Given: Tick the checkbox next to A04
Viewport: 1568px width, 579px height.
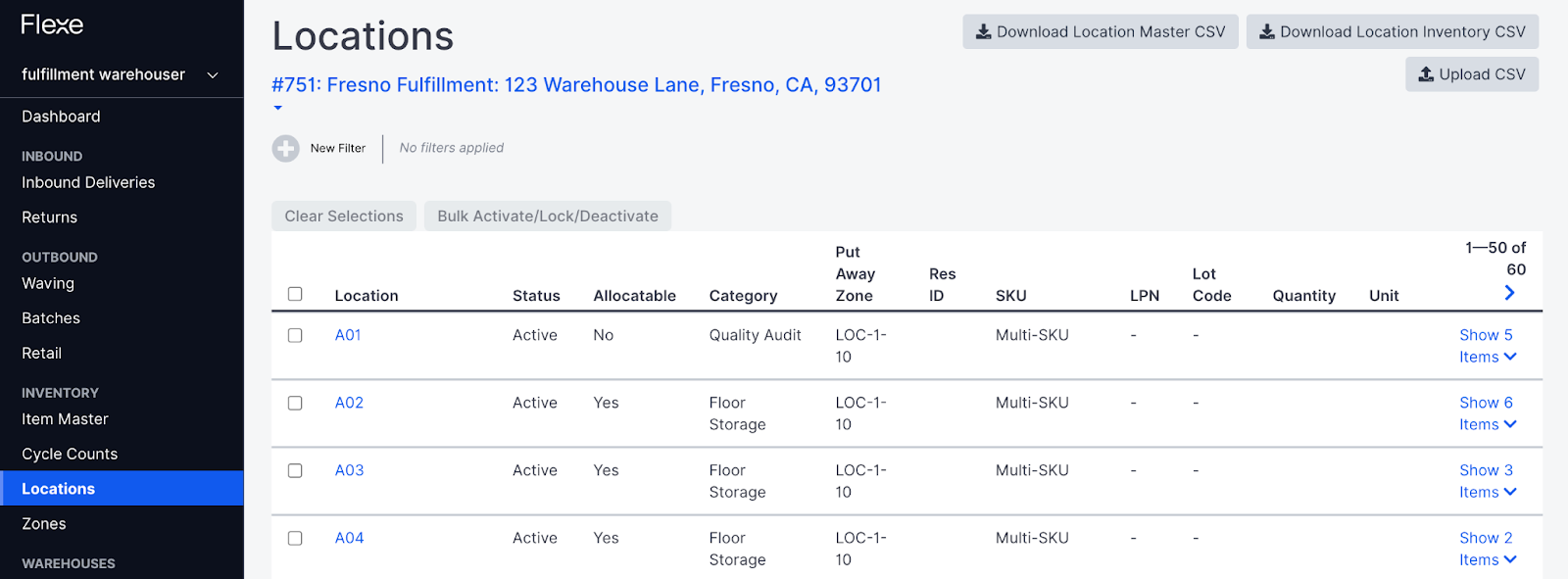Looking at the screenshot, I should 295,538.
